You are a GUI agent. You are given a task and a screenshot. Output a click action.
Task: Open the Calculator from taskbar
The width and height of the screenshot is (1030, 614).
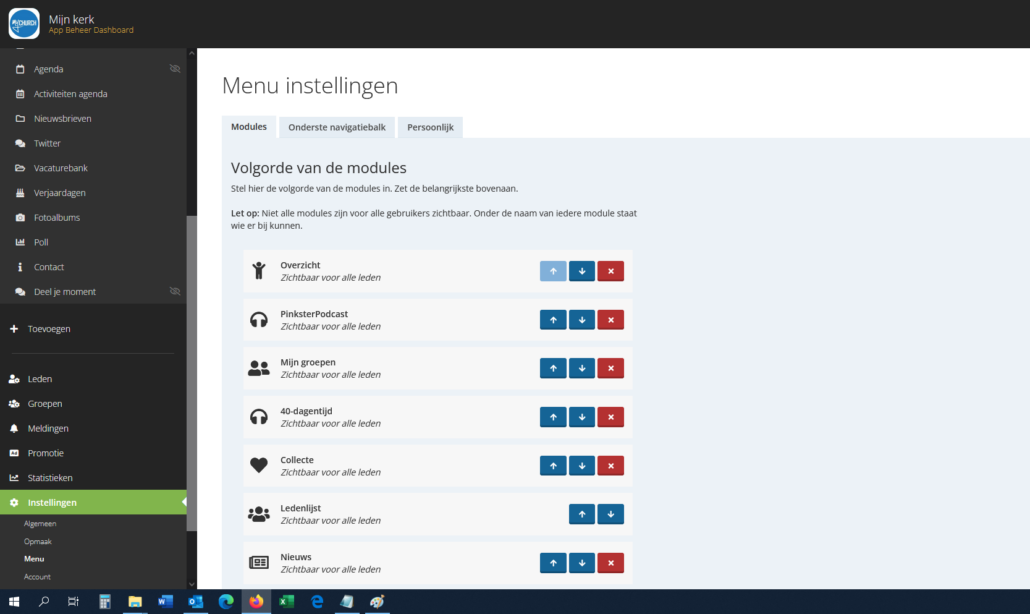[104, 602]
